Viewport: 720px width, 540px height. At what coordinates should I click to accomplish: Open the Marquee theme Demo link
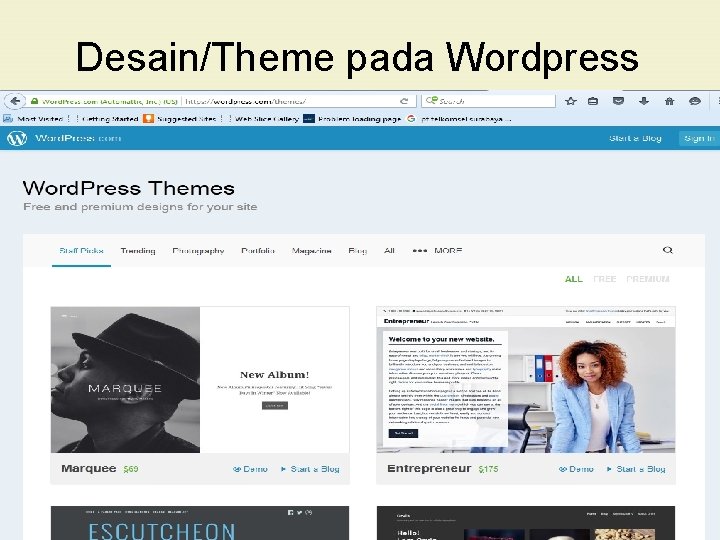(x=250, y=469)
